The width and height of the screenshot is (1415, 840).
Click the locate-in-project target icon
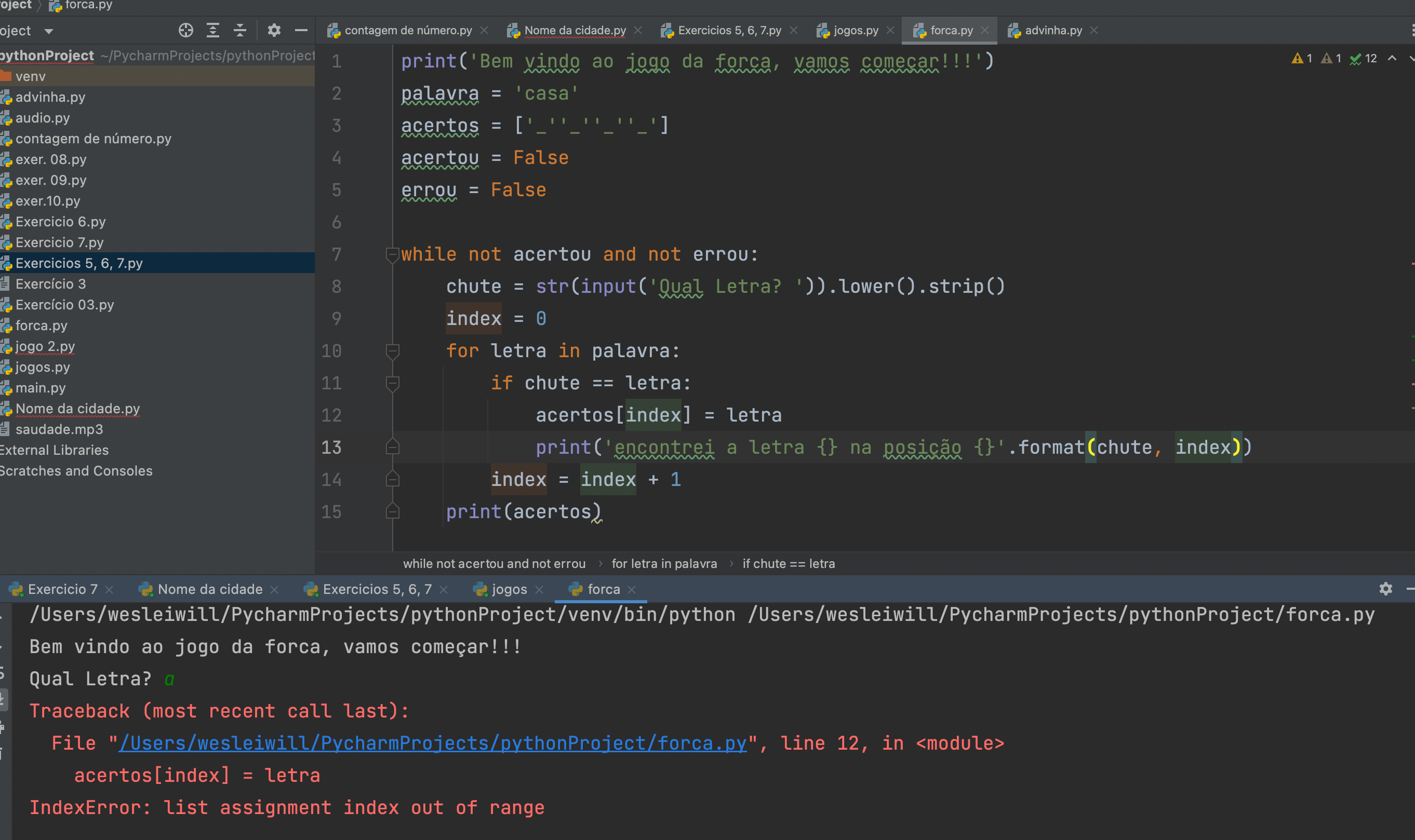186,31
